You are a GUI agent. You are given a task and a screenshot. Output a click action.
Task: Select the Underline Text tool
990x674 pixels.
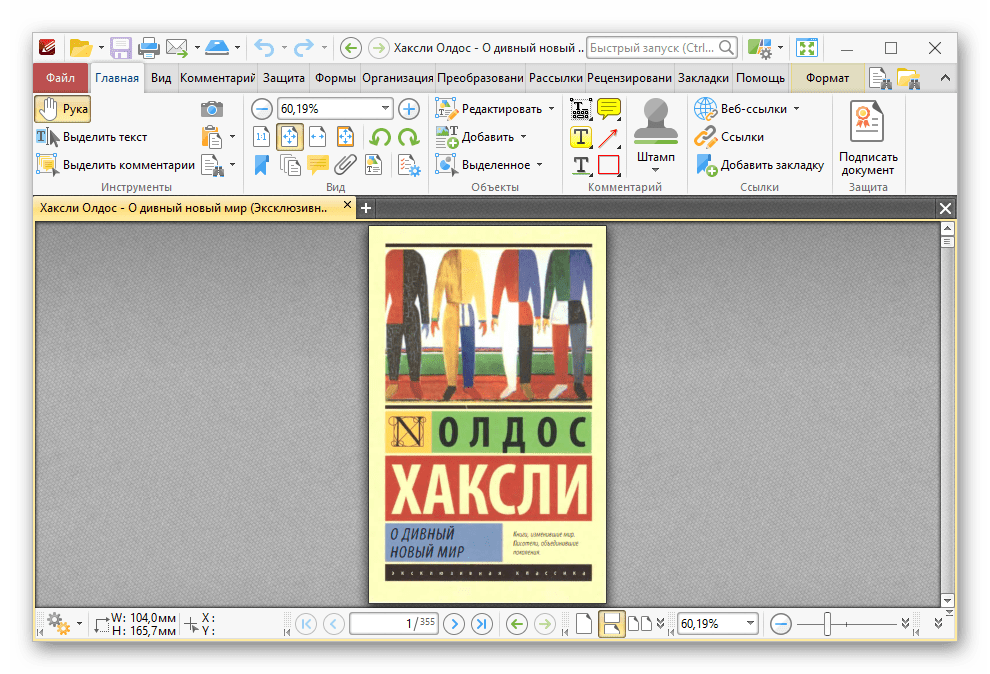point(580,165)
